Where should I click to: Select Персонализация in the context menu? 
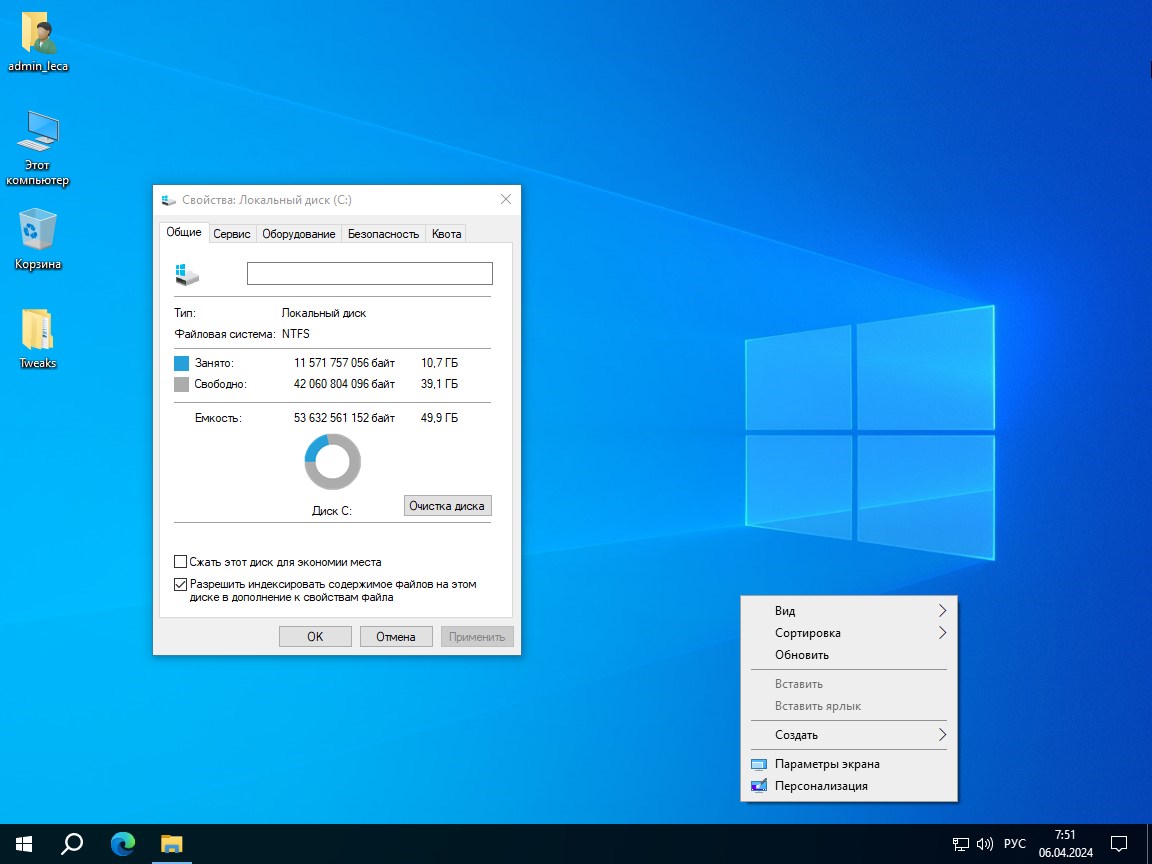pos(820,786)
